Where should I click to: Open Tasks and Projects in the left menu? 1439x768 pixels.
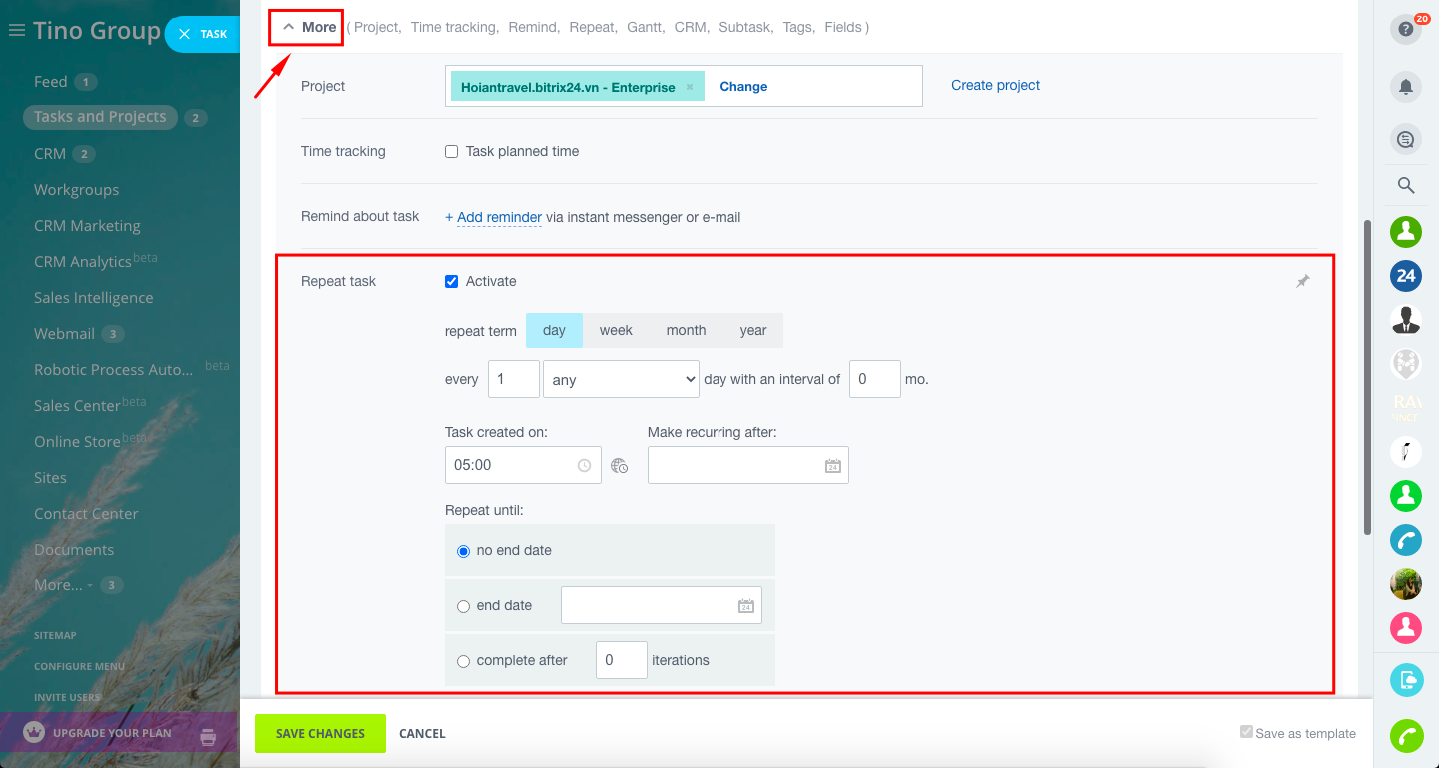point(100,117)
